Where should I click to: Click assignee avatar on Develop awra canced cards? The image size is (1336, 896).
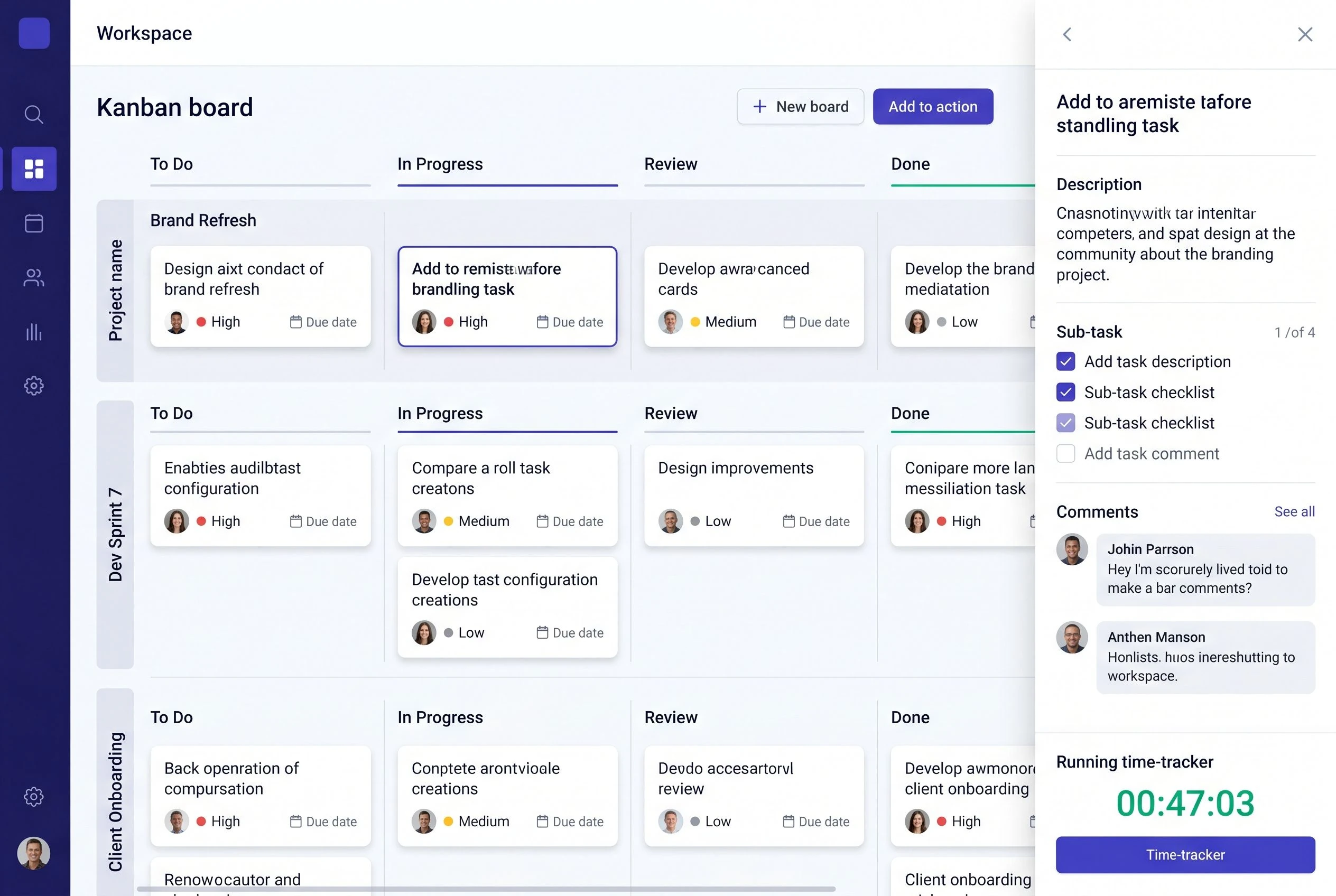tap(670, 322)
